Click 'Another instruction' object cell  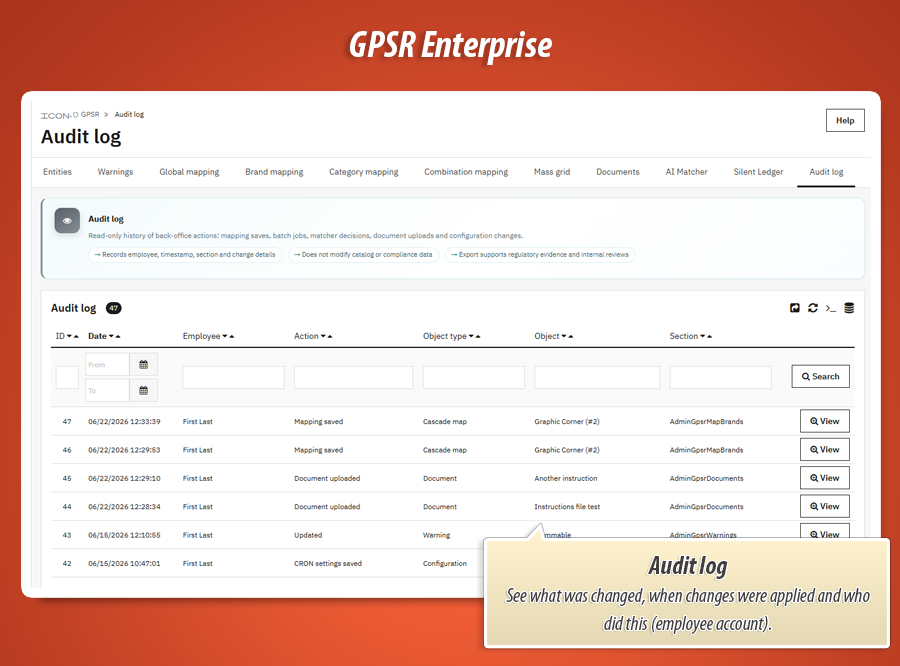(x=565, y=478)
